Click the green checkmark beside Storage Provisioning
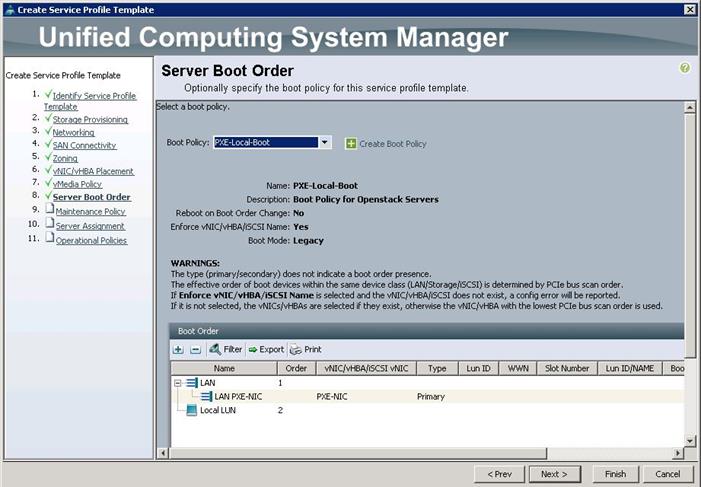 (x=48, y=118)
